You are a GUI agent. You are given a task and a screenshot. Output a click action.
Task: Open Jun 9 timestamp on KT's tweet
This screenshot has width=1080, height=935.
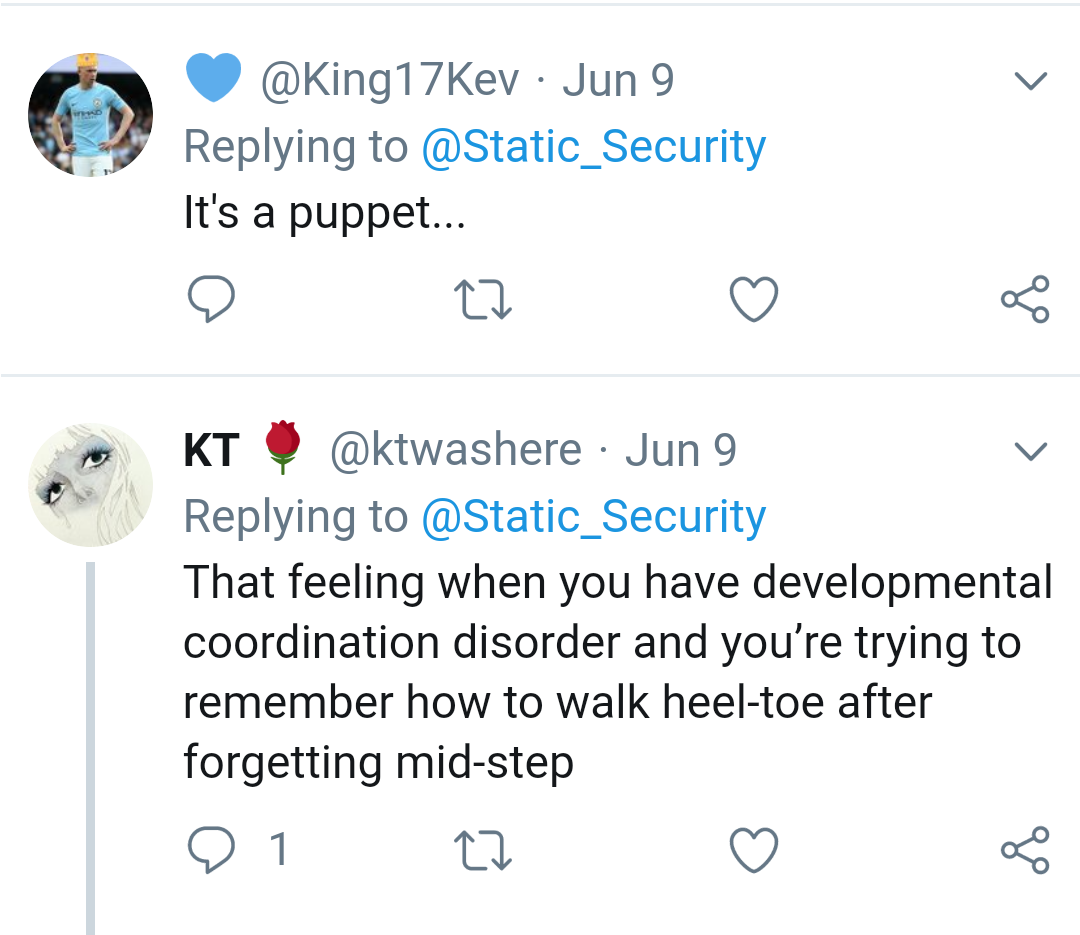[681, 451]
